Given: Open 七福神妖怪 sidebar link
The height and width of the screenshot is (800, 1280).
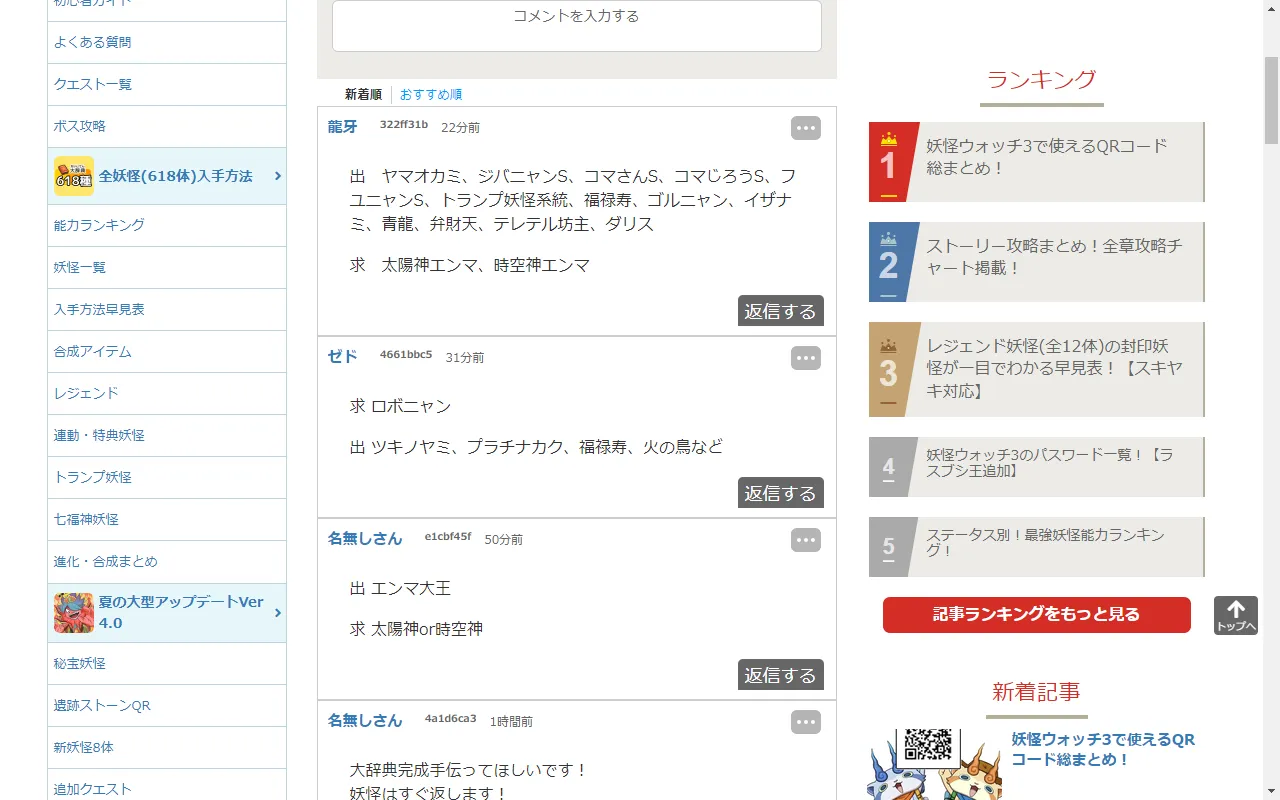Looking at the screenshot, I should (x=167, y=519).
